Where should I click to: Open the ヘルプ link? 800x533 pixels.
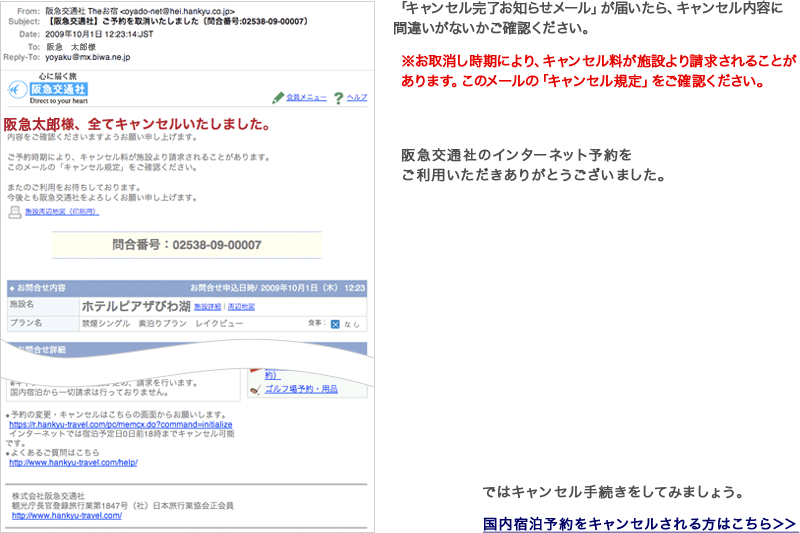357,97
